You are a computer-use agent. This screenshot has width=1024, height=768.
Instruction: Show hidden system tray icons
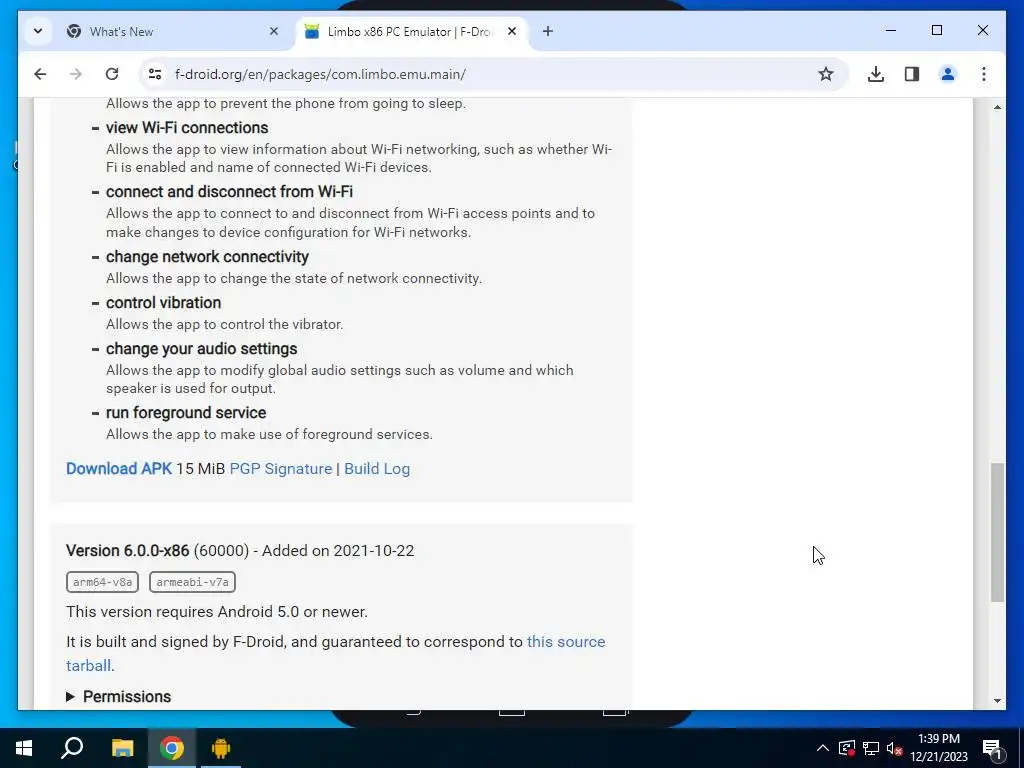coord(823,748)
